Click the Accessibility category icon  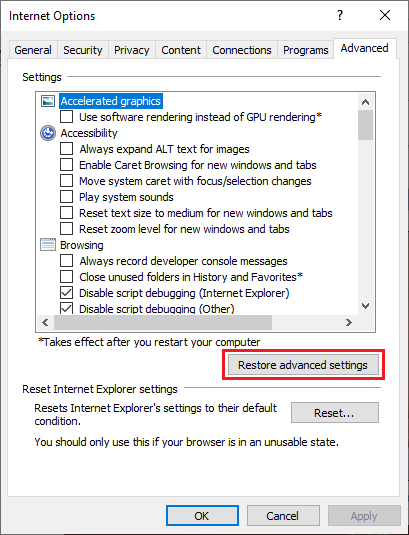pyautogui.click(x=48, y=133)
